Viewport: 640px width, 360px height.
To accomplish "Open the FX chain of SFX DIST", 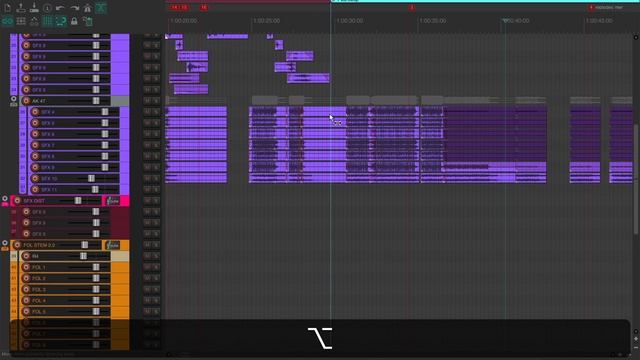I will [x=113, y=201].
